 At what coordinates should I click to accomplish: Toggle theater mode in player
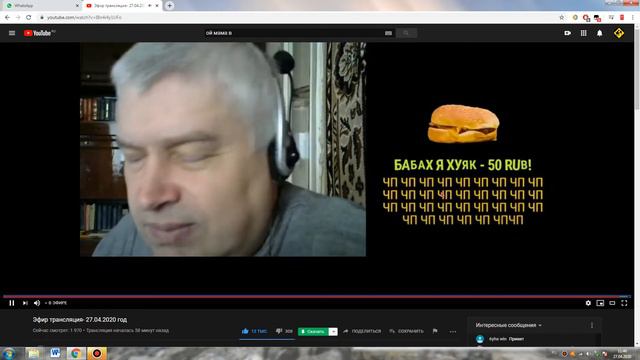612,303
